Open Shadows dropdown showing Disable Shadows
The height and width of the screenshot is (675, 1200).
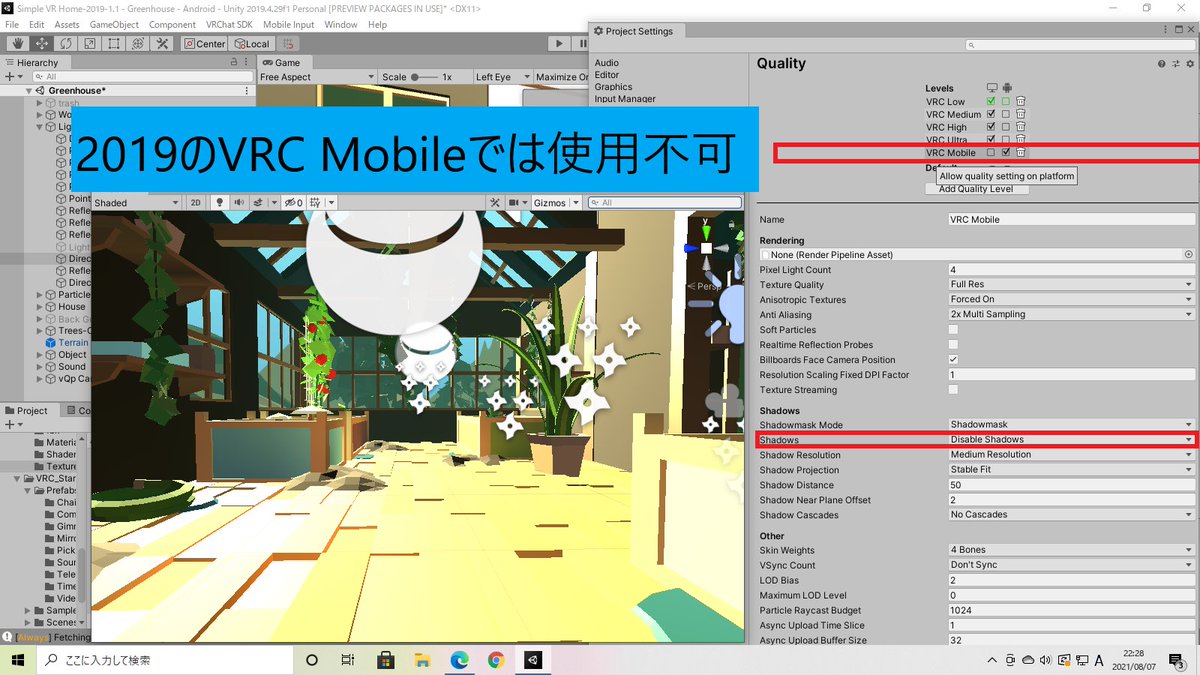[1071, 439]
